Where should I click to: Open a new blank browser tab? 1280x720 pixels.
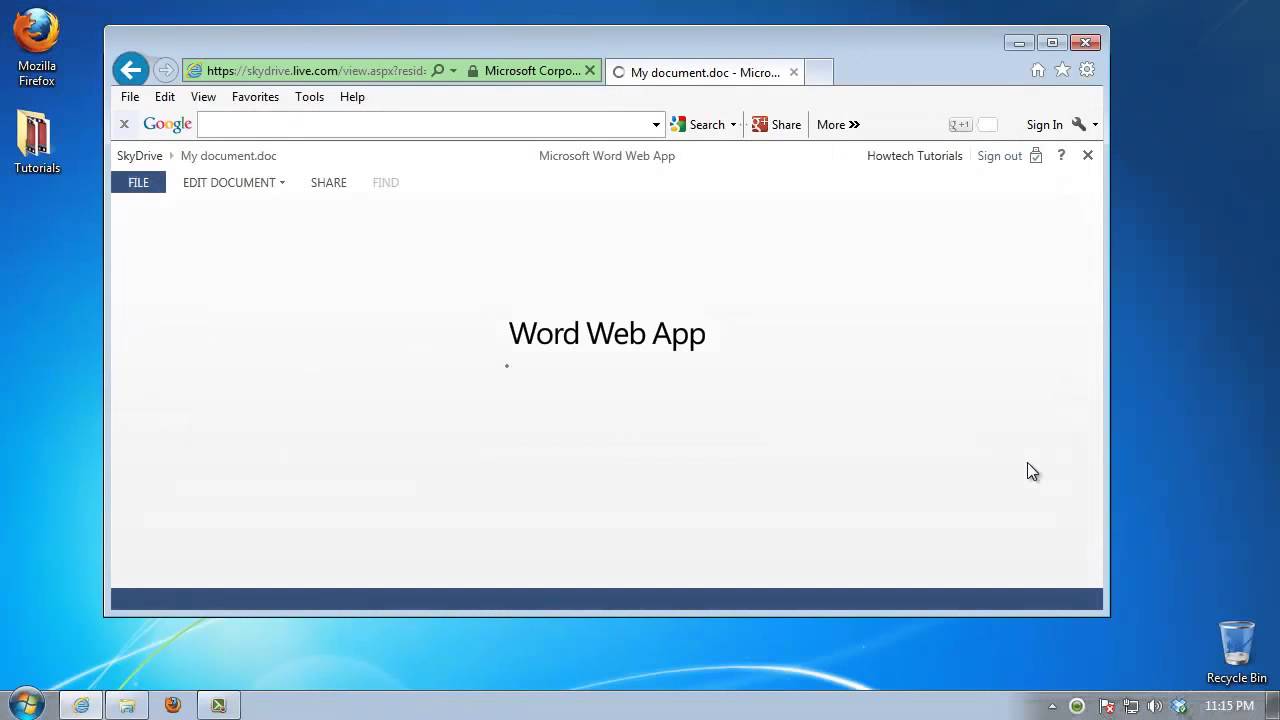click(x=819, y=72)
